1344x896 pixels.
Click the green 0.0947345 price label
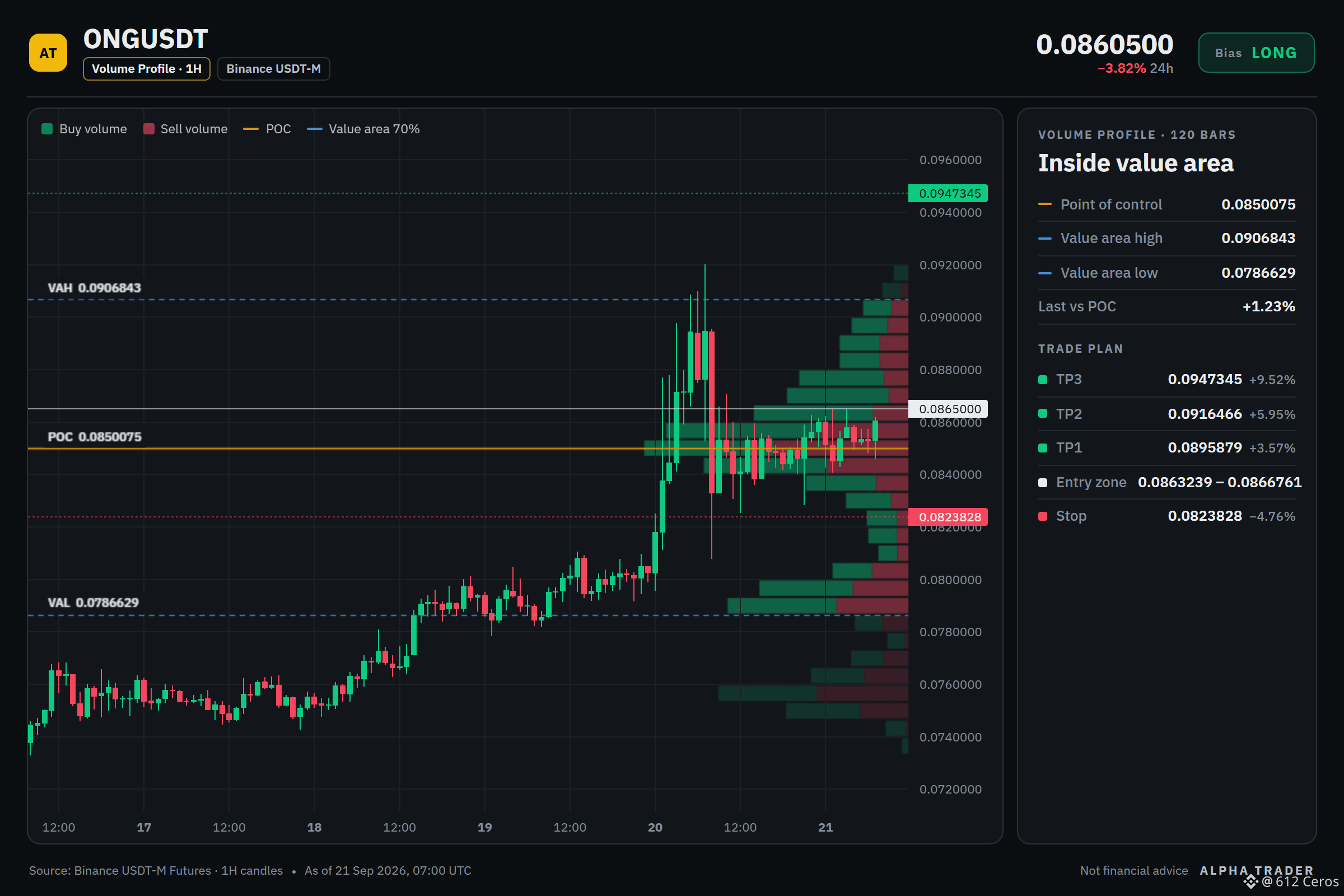point(948,193)
